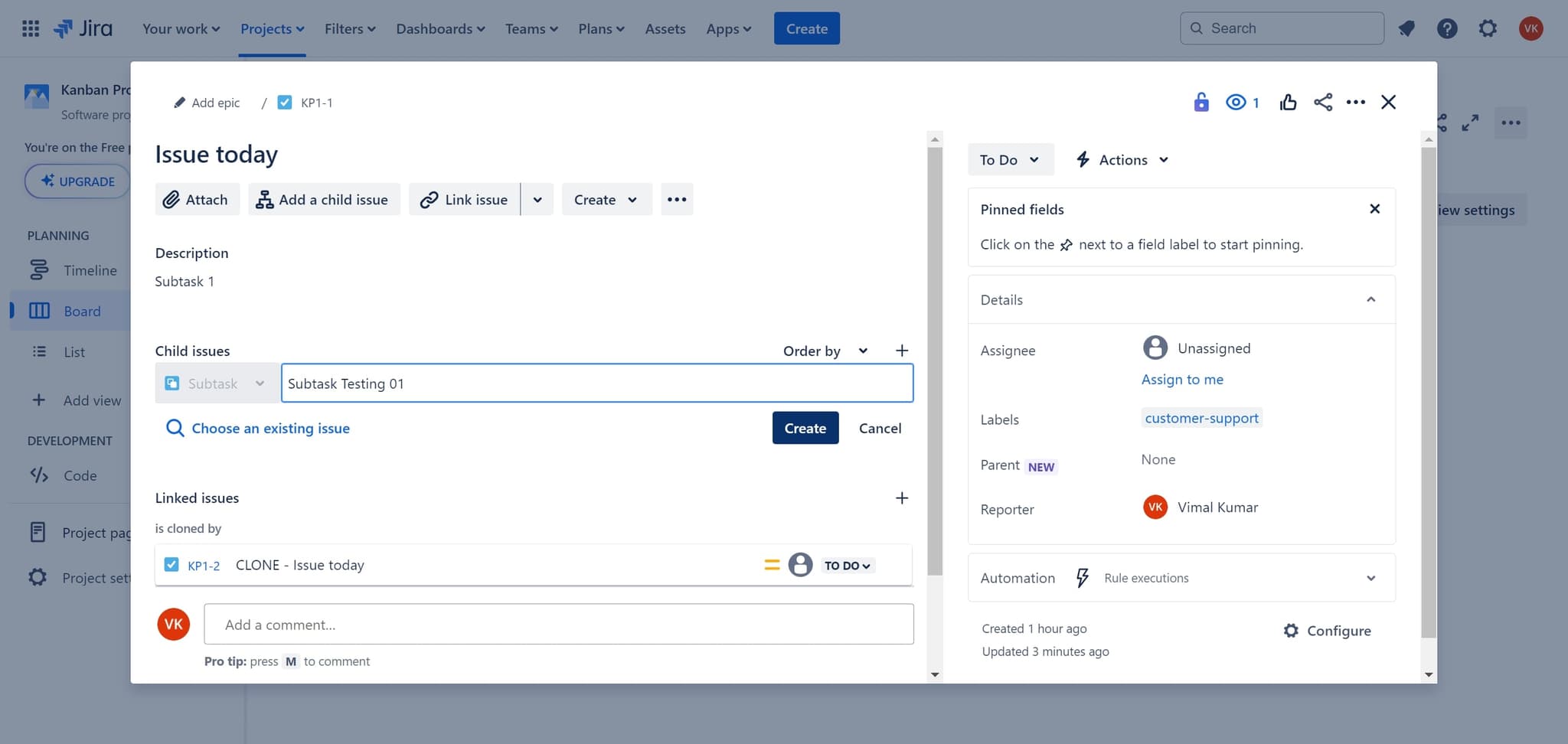Open the Jira app switcher grid
The height and width of the screenshot is (744, 1568).
tap(31, 28)
